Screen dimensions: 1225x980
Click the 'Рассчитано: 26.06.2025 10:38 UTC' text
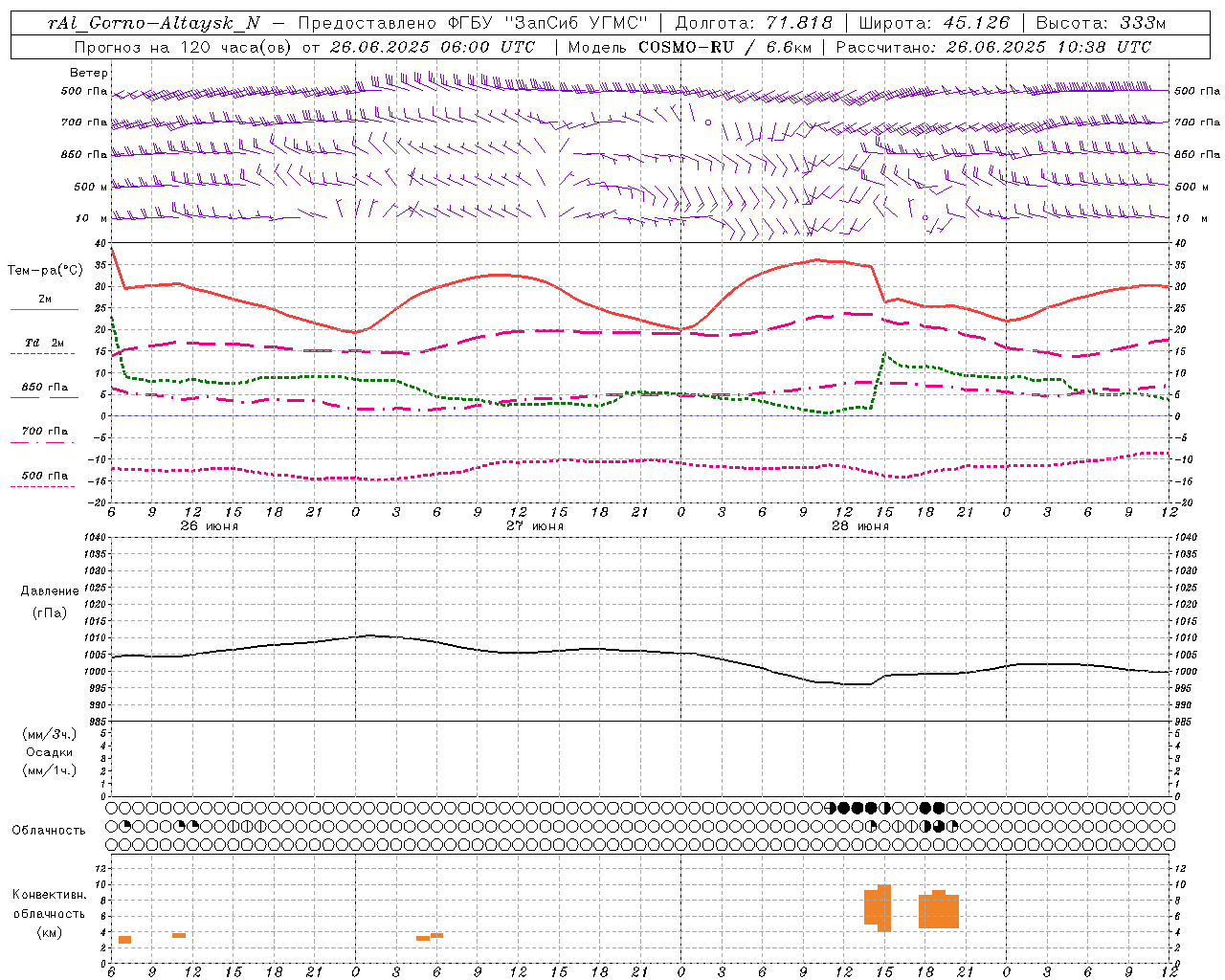tap(993, 46)
